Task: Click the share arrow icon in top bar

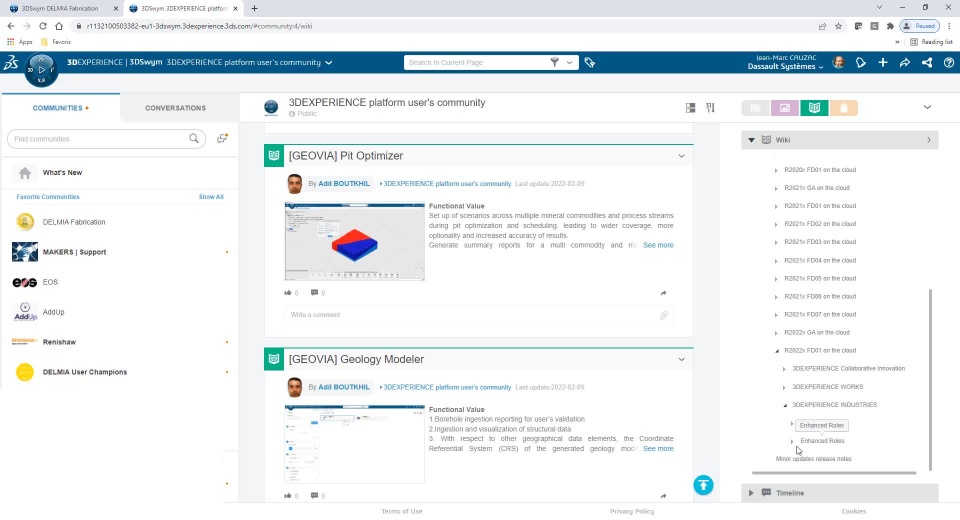Action: [904, 62]
